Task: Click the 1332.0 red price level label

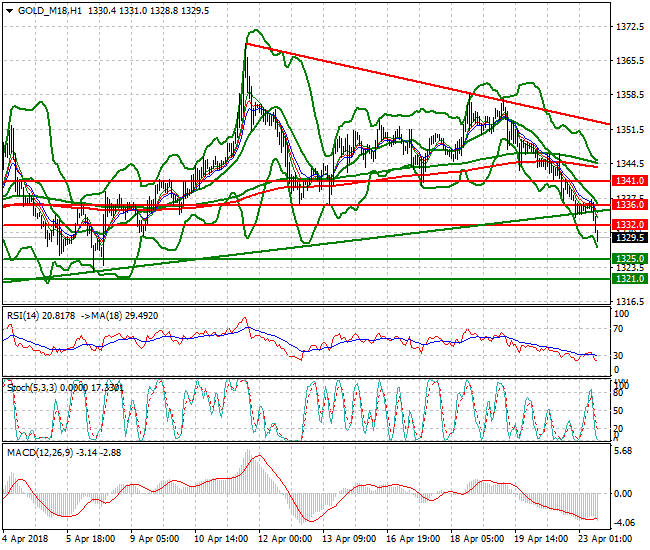Action: pos(630,225)
